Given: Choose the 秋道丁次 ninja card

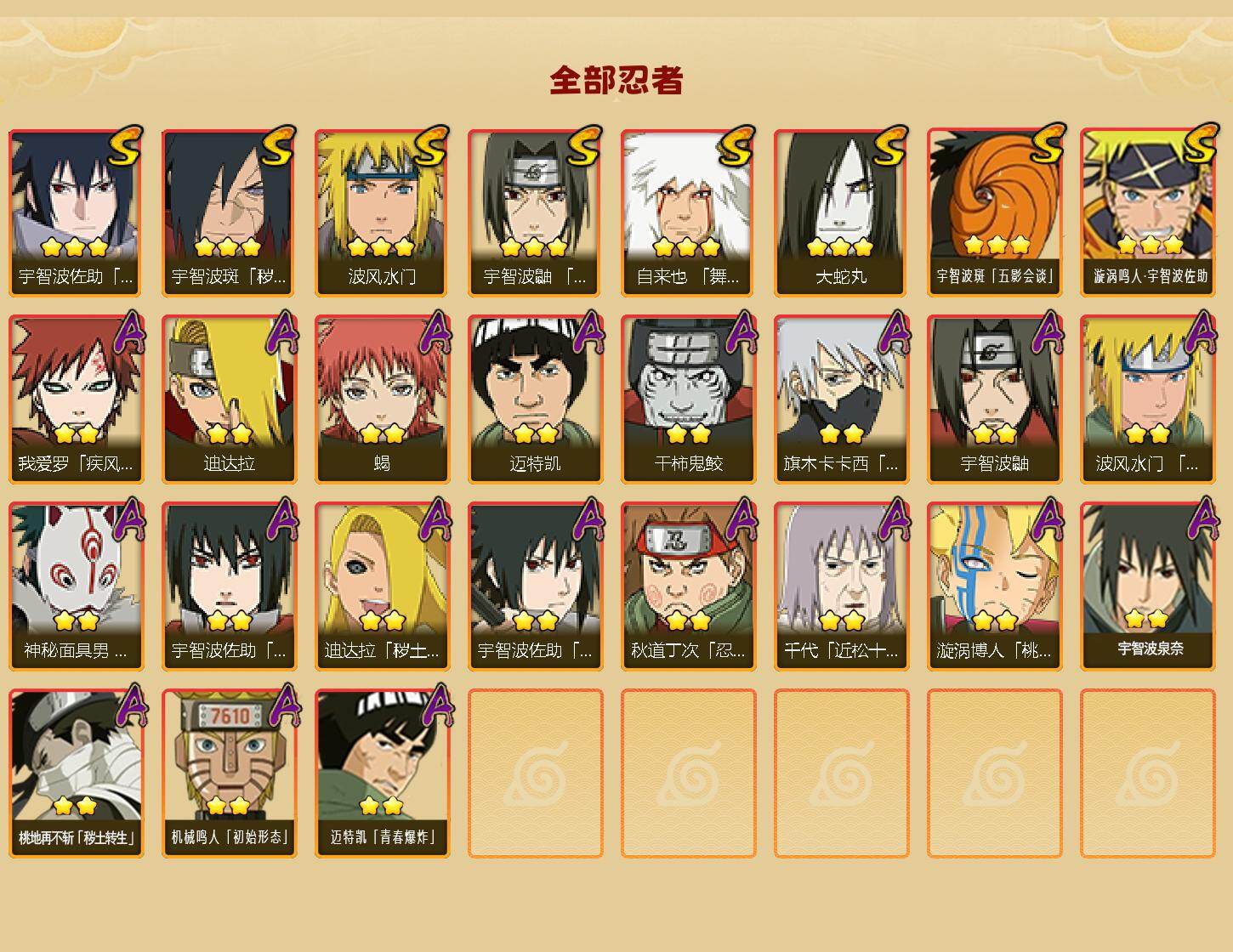Looking at the screenshot, I should (688, 586).
